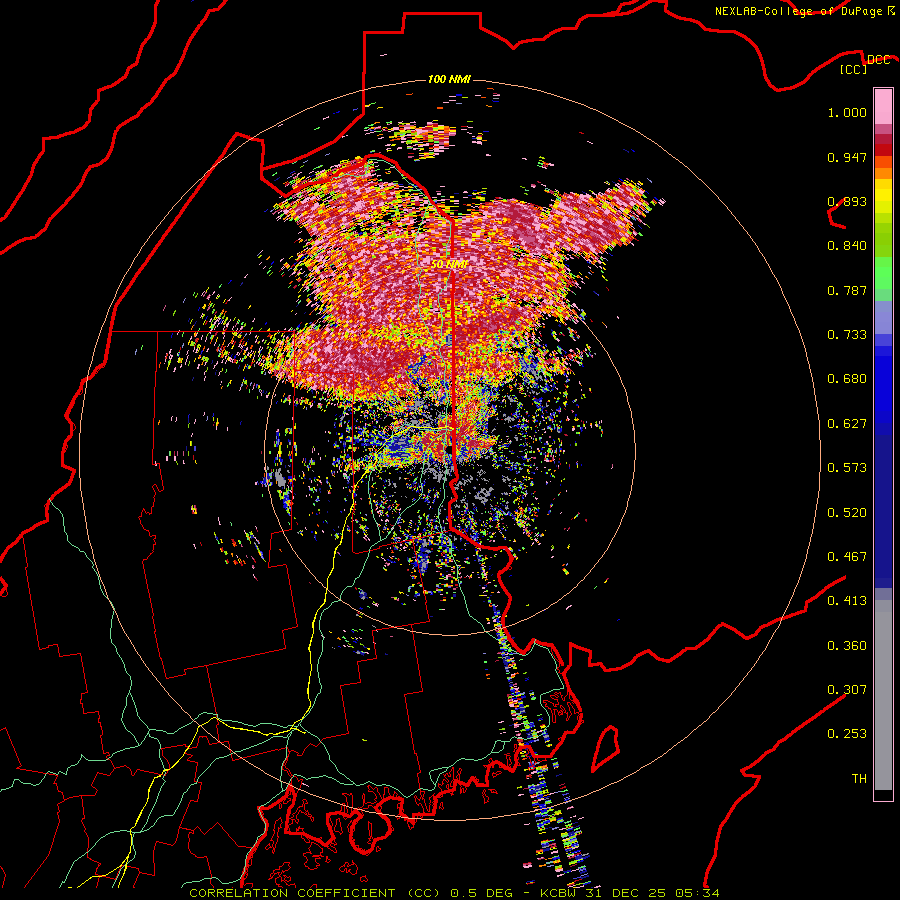Viewport: 900px width, 900px height.
Task: Click the 100 NMI range ring label
Action: [x=449, y=79]
